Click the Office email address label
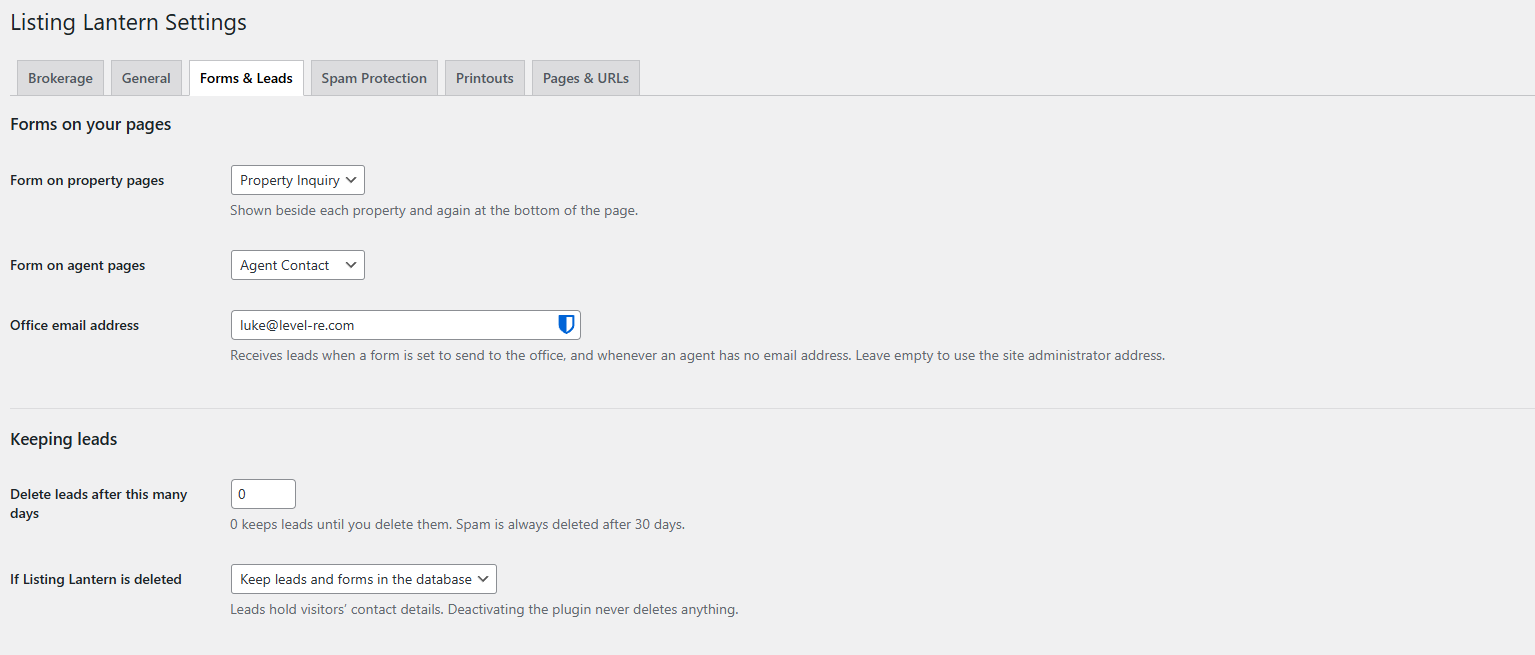This screenshot has height=655, width=1535. pos(75,325)
